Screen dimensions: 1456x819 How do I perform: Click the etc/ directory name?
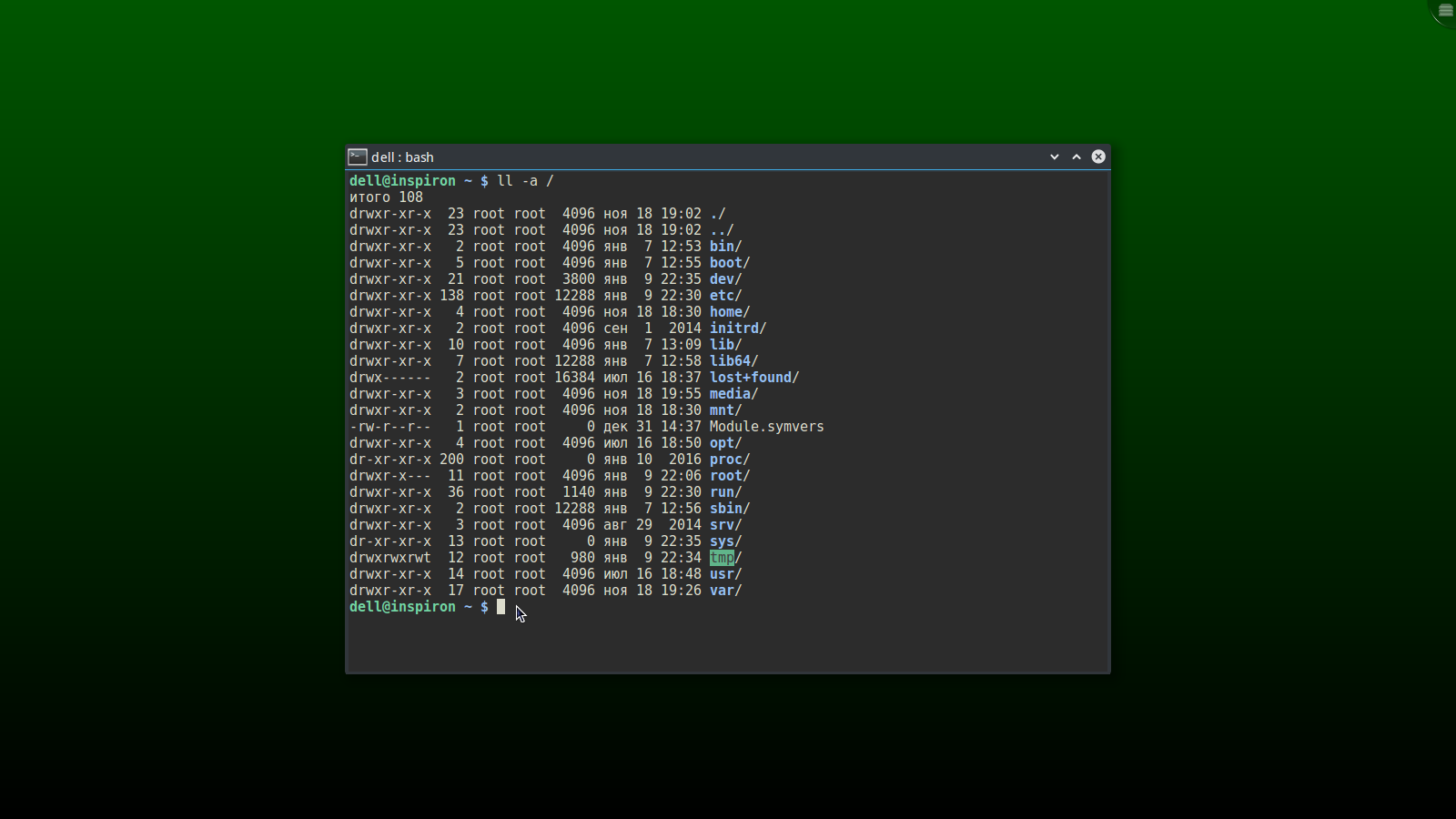pos(725,296)
